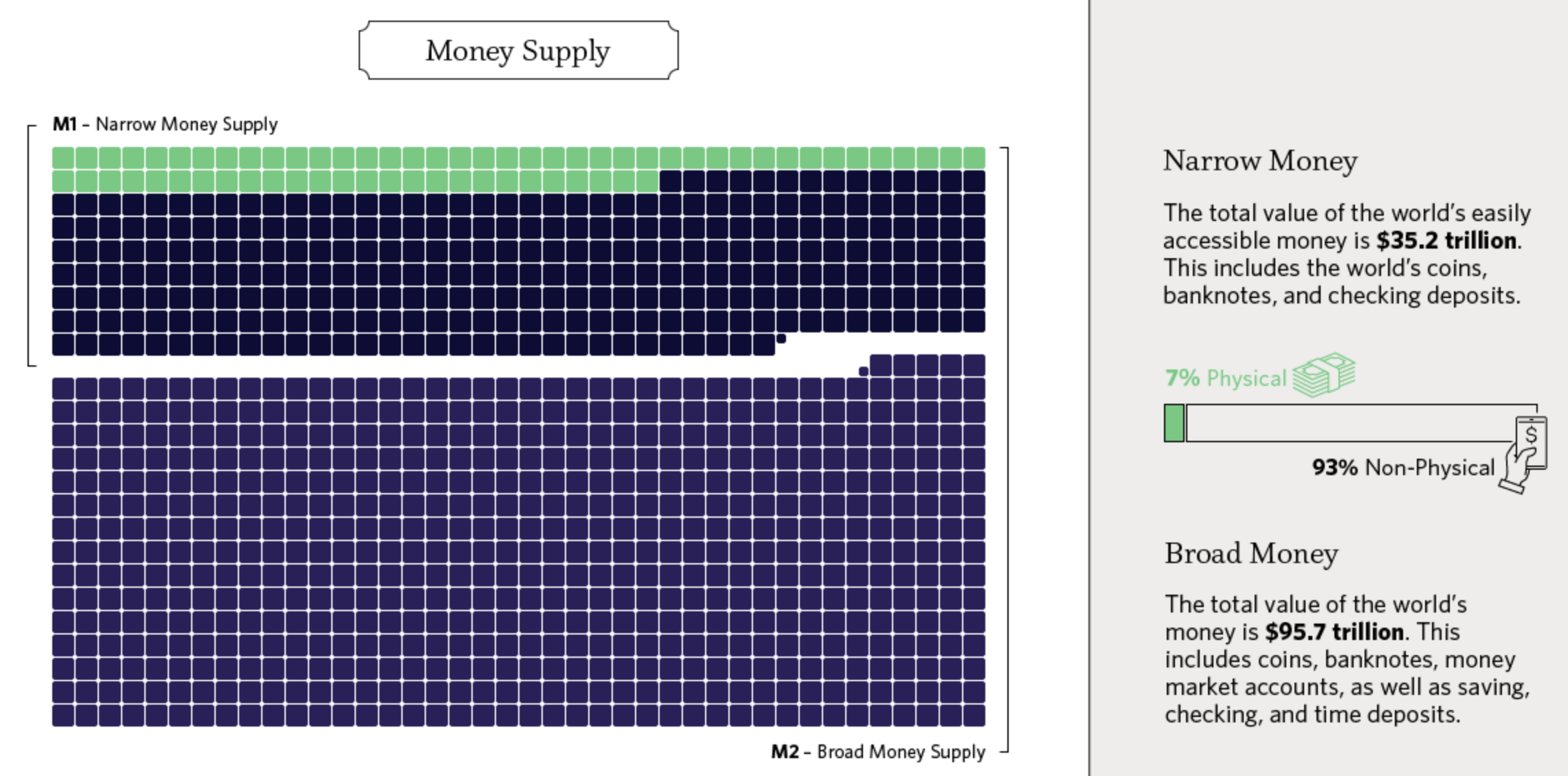Viewport: 1568px width, 776px height.
Task: Click the green cash stack icon
Action: point(1323,375)
